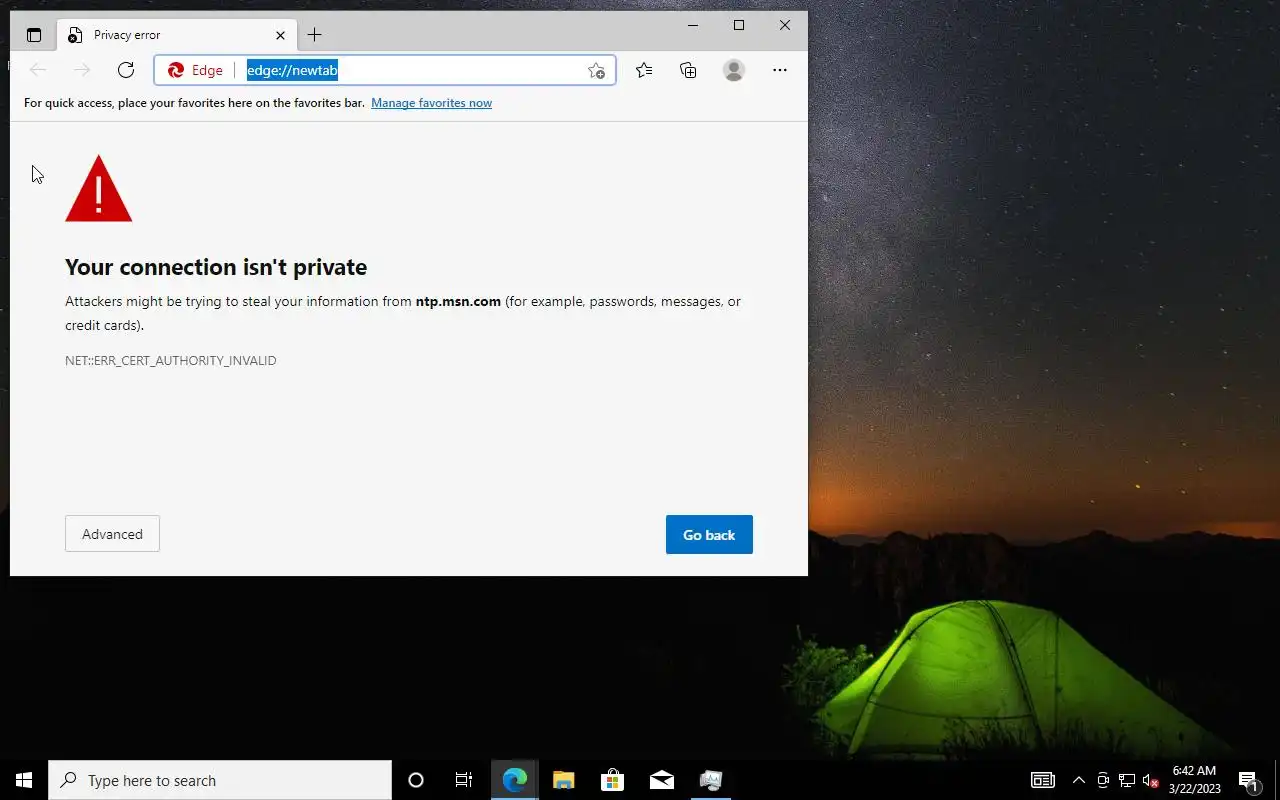
Task: Open Microsoft Store from the taskbar
Action: pyautogui.click(x=612, y=780)
